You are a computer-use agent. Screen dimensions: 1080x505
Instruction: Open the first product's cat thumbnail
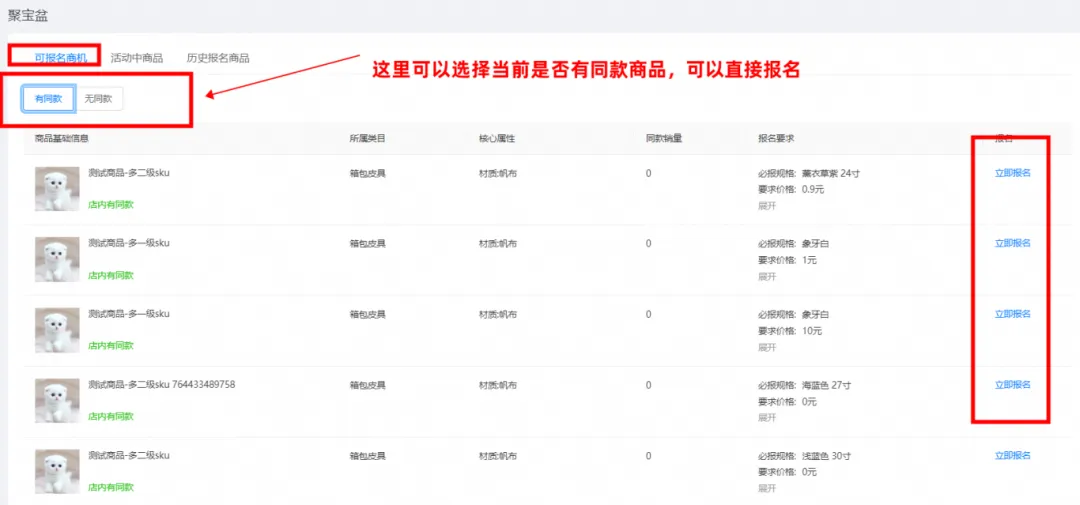pos(57,188)
